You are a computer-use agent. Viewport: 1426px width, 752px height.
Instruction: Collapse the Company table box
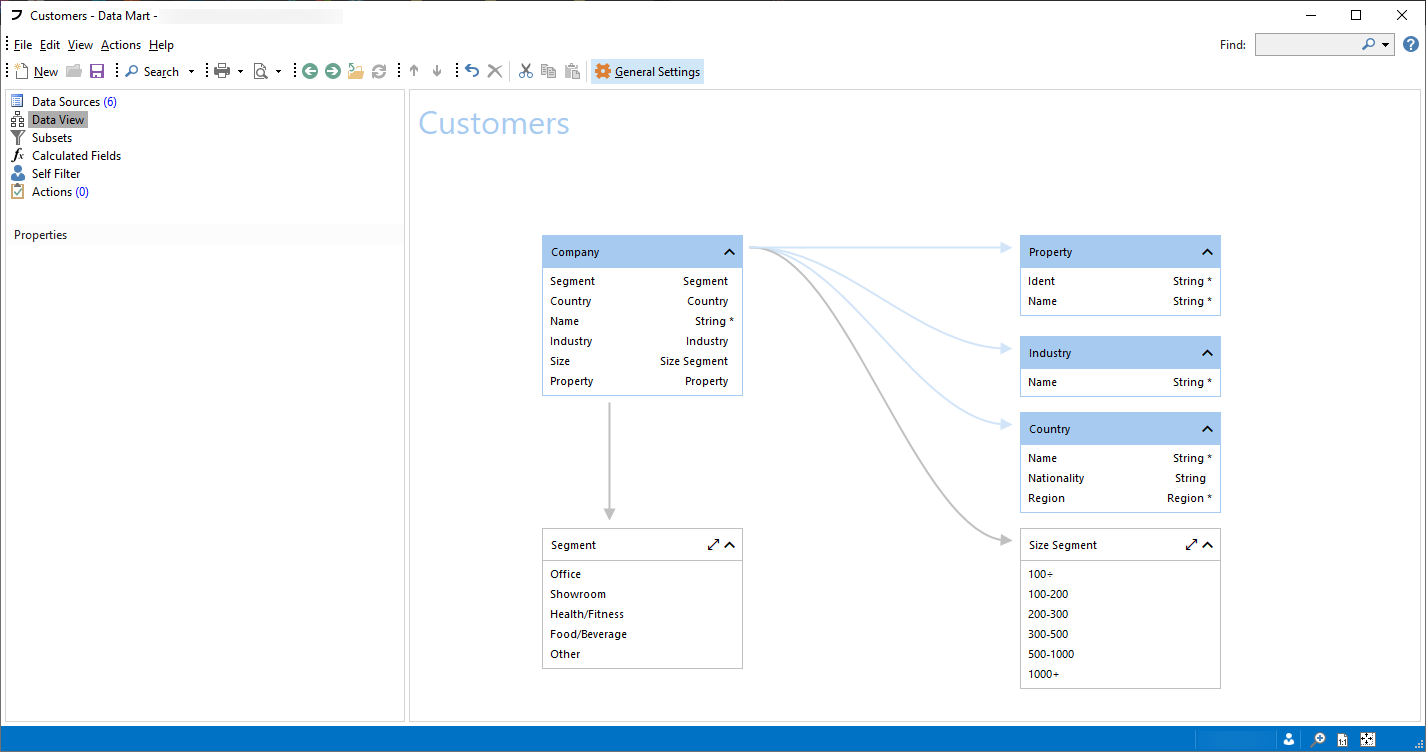[729, 252]
